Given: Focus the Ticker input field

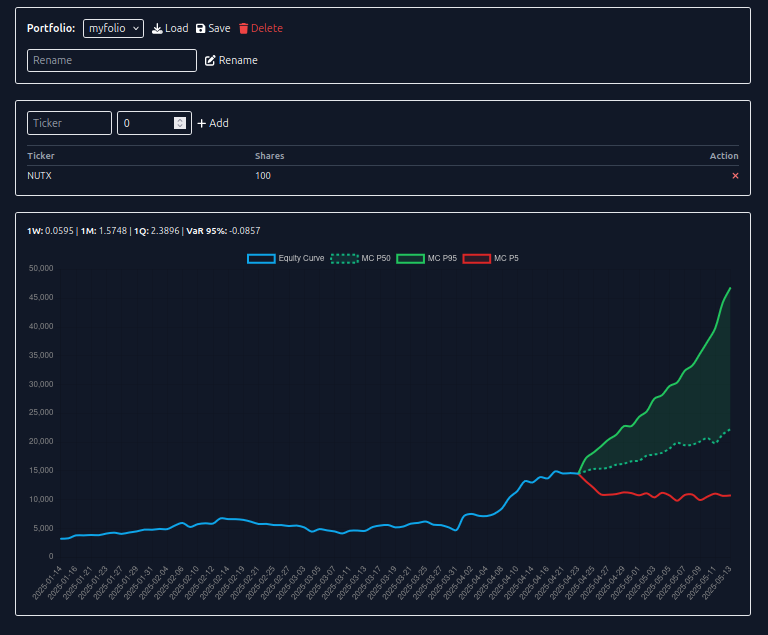Looking at the screenshot, I should point(70,123).
